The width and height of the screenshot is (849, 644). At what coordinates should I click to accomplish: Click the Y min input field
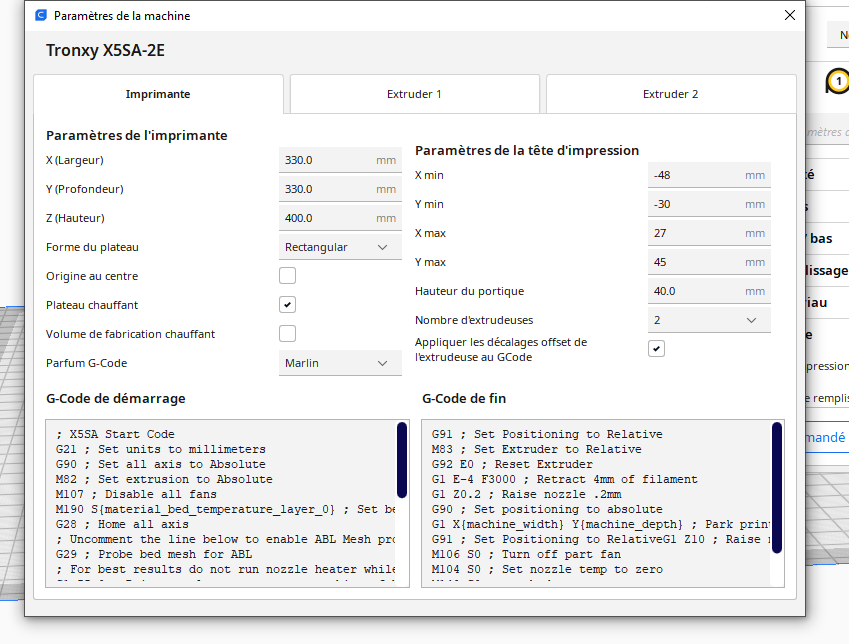[709, 204]
